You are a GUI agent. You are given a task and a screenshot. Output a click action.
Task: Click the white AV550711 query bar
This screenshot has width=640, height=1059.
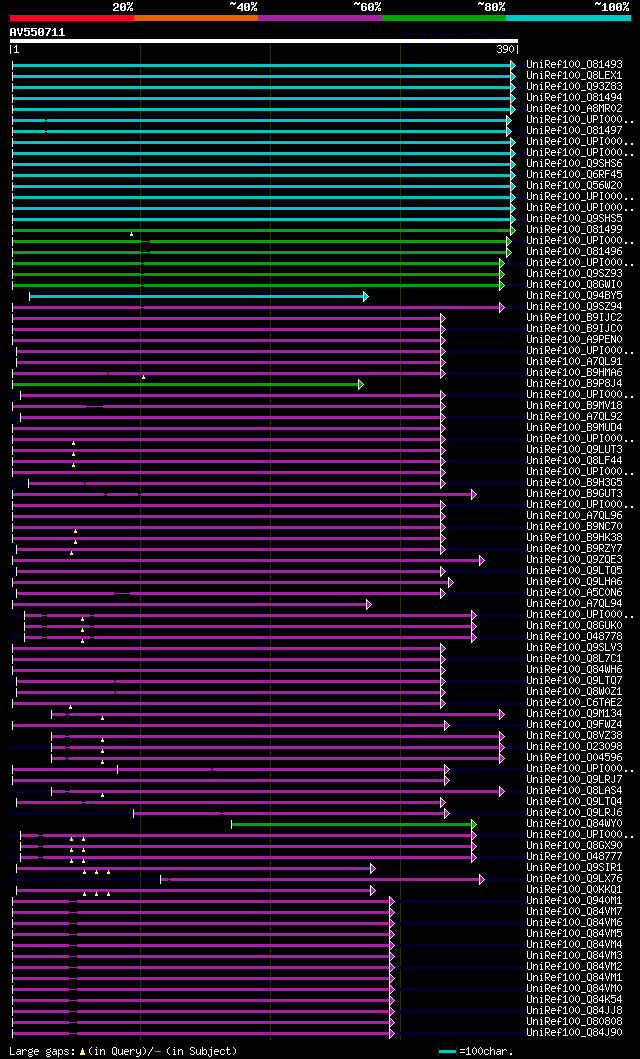pyautogui.click(x=264, y=41)
